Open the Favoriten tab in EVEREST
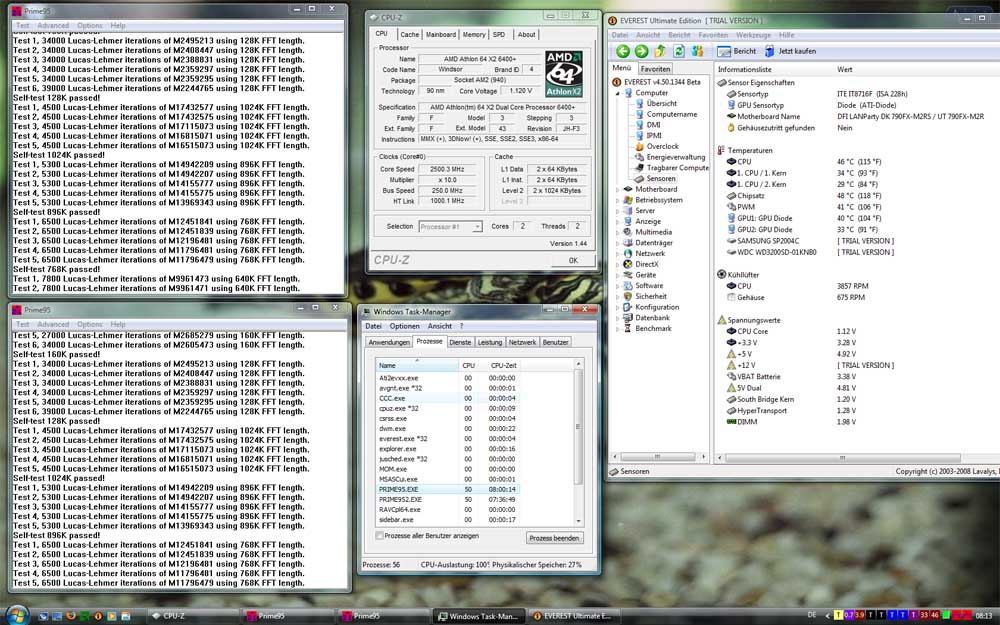 (656, 69)
